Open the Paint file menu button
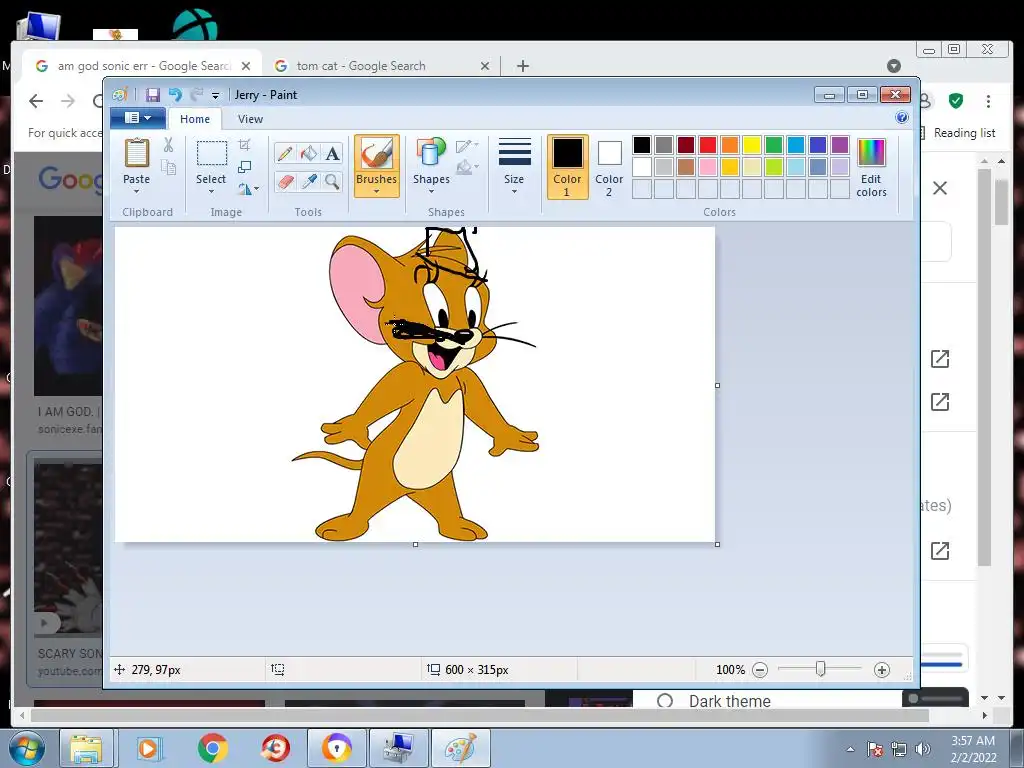This screenshot has height=768, width=1024. [137, 118]
